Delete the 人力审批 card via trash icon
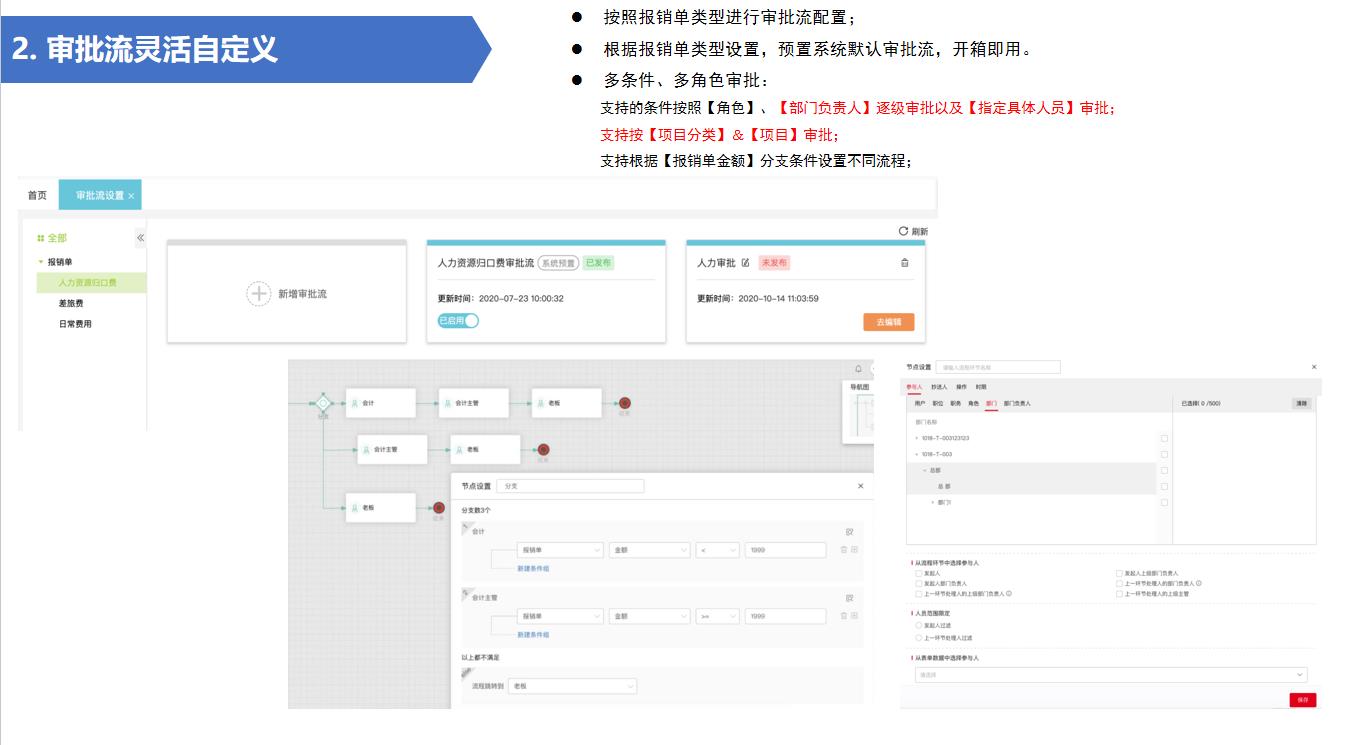The image size is (1363, 745). pos(905,263)
